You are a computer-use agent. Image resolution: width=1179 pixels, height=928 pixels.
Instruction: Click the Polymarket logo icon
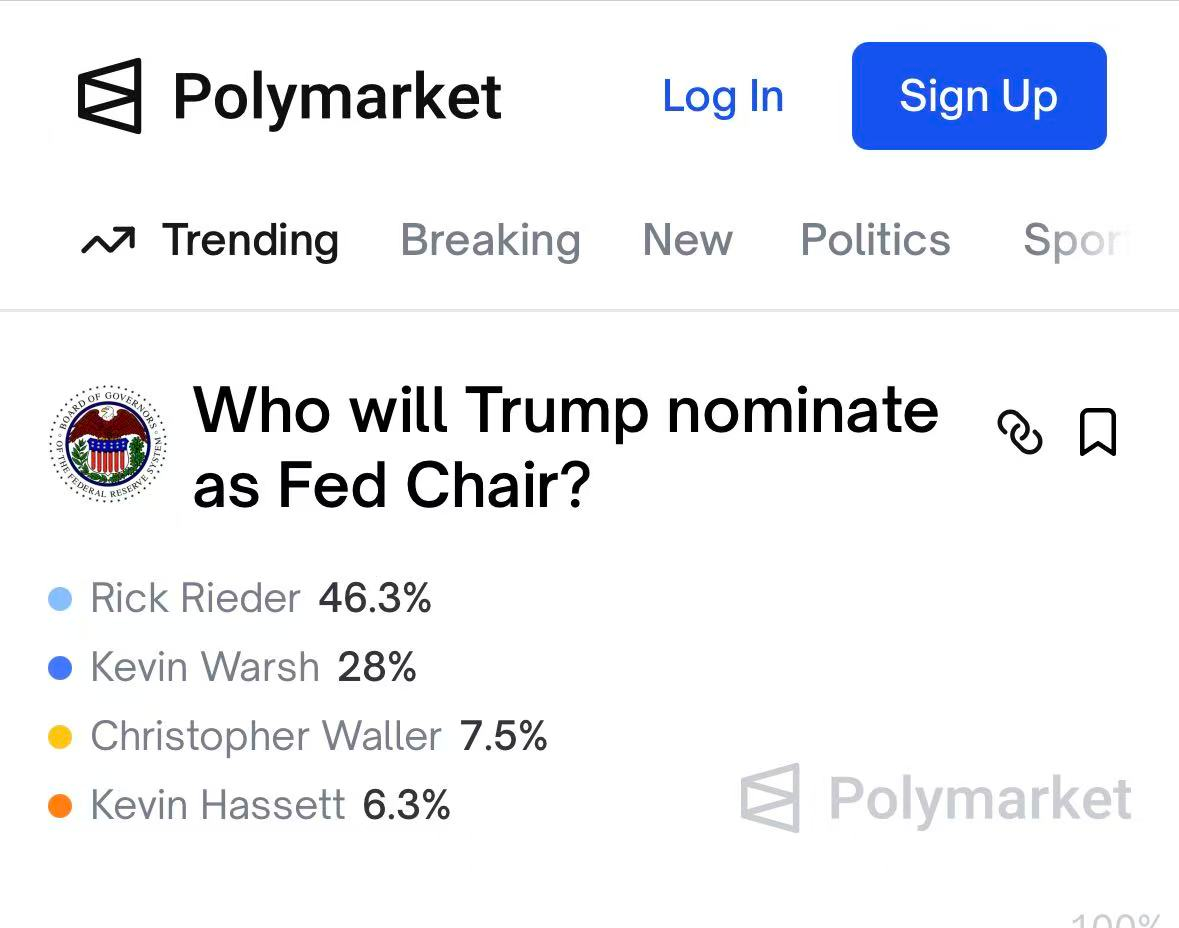tap(110, 96)
